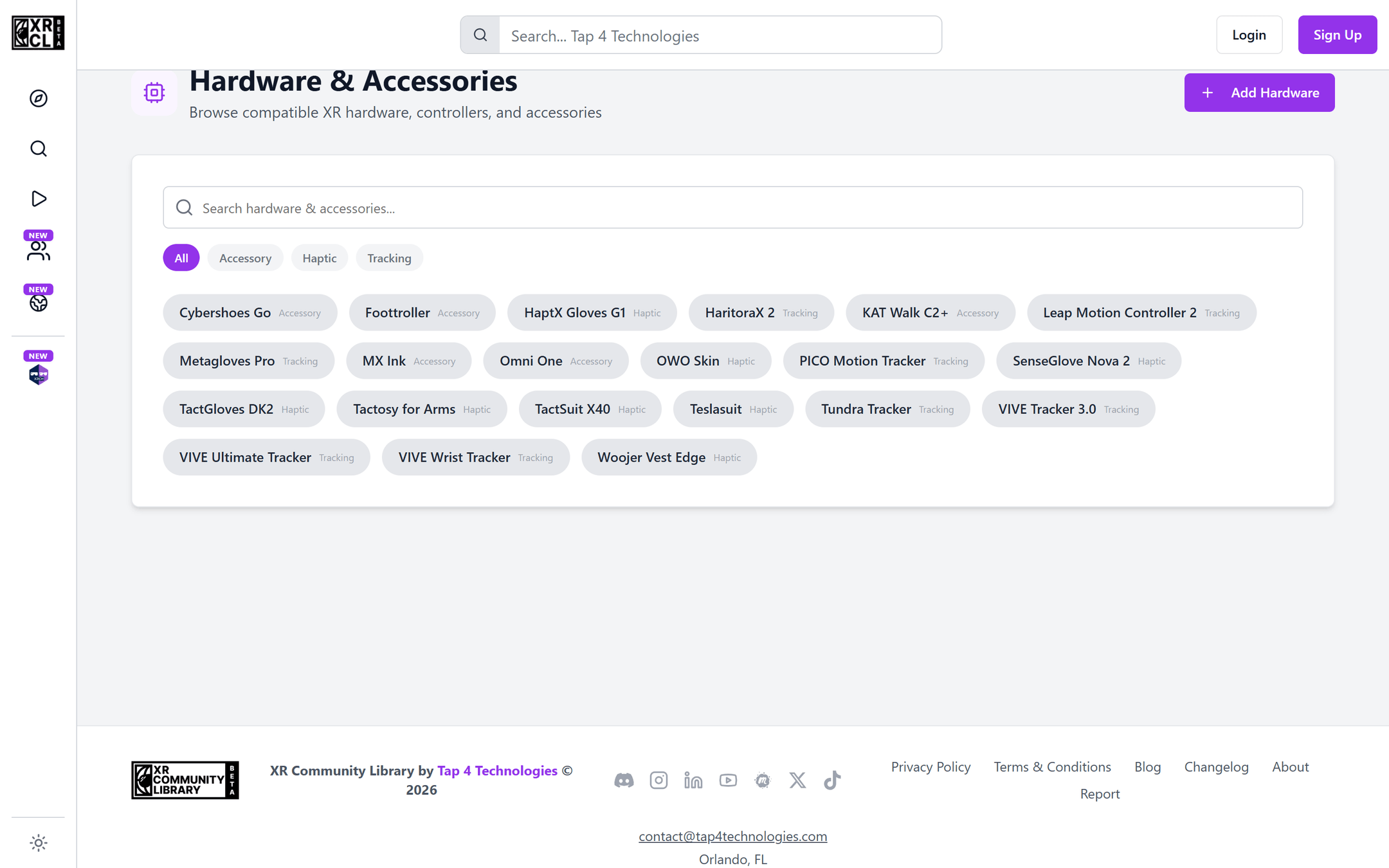Focus the Search hardware & accessories field
1389x868 pixels.
(732, 208)
